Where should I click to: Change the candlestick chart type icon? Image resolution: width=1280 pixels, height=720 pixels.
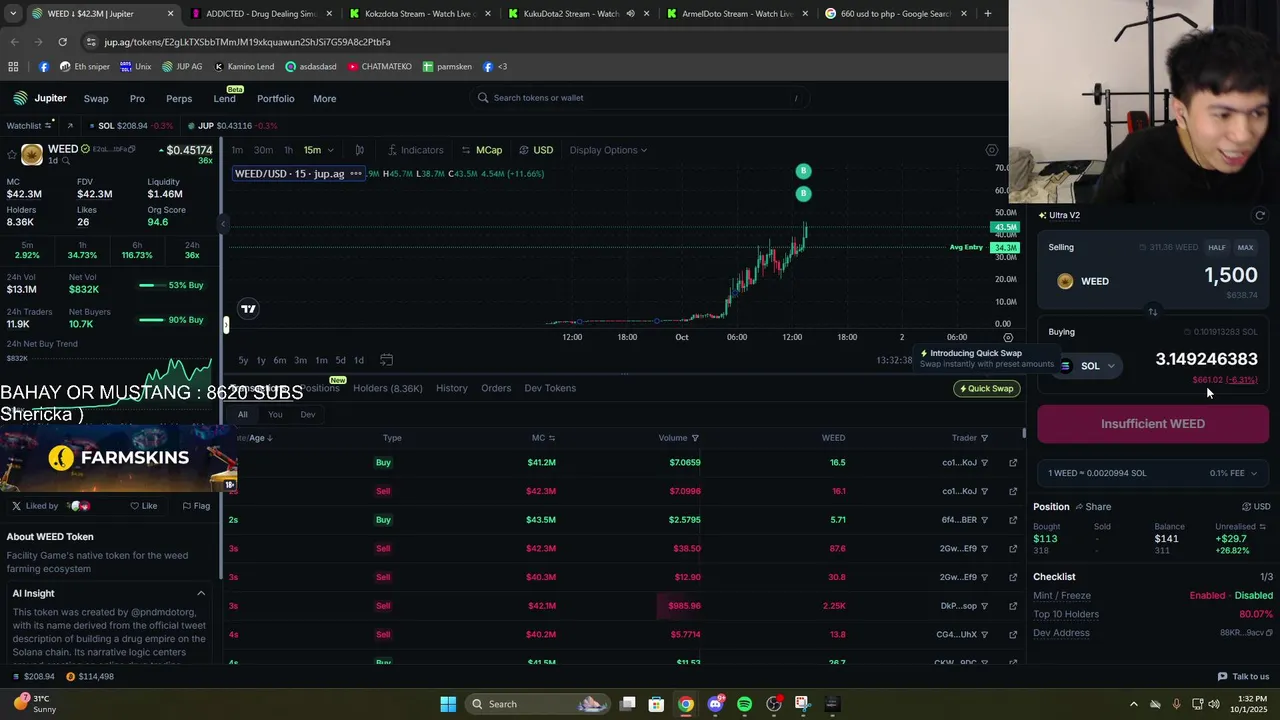[x=359, y=150]
